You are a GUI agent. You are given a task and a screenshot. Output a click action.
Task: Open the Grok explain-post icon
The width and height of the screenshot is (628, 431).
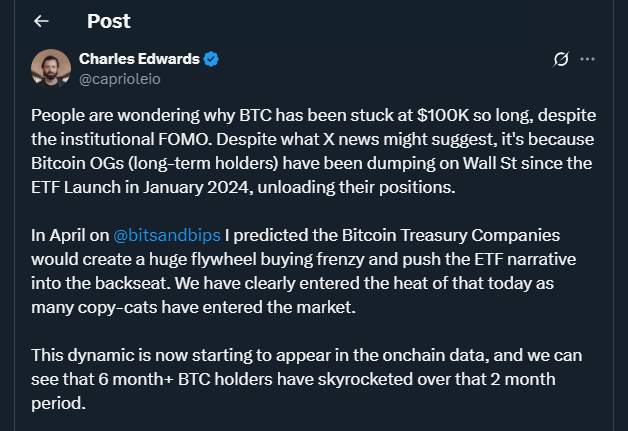point(561,59)
